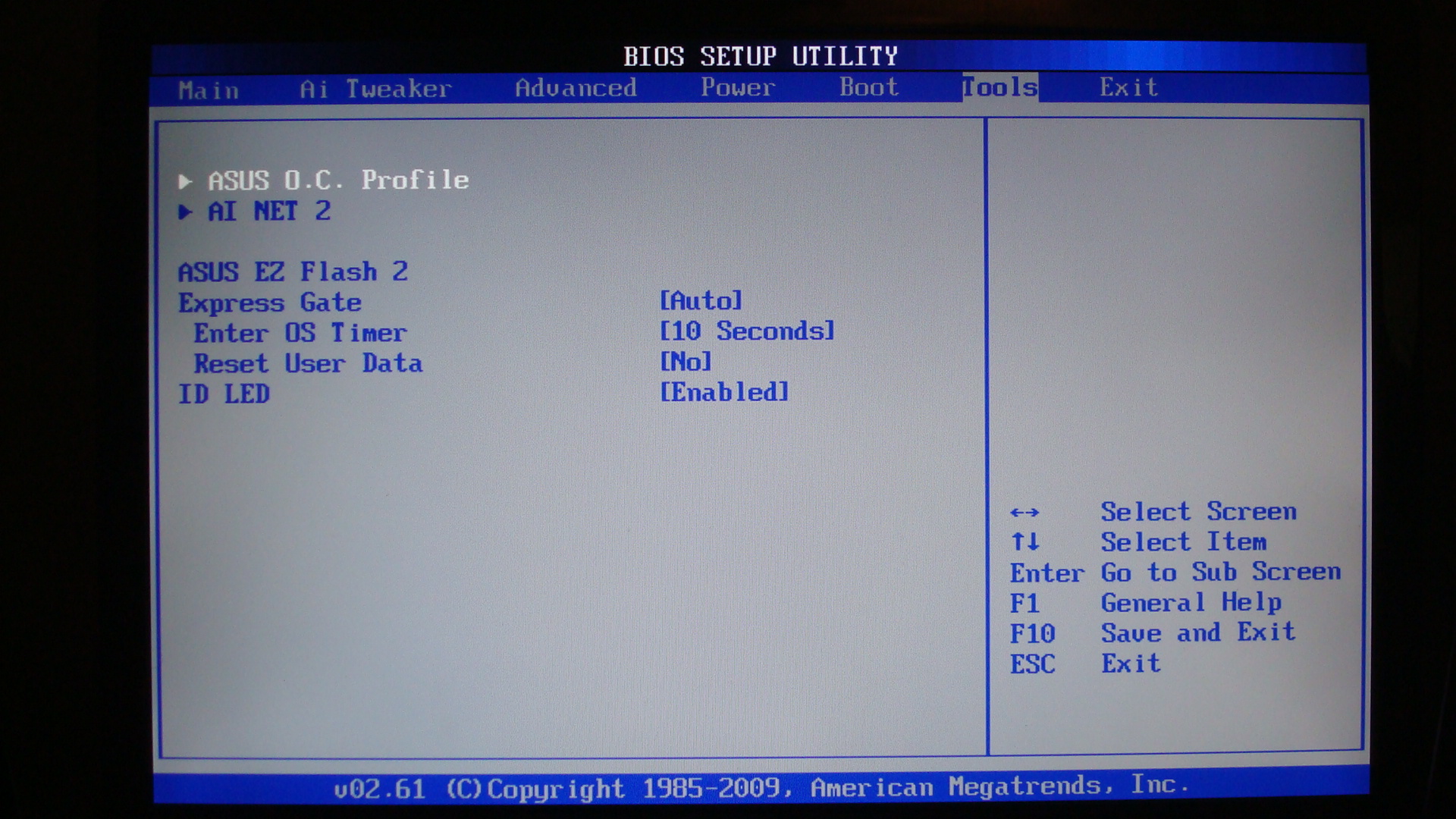
Task: Expand the triangle arrow beside ASUS O.C. Profile
Action: pos(185,181)
